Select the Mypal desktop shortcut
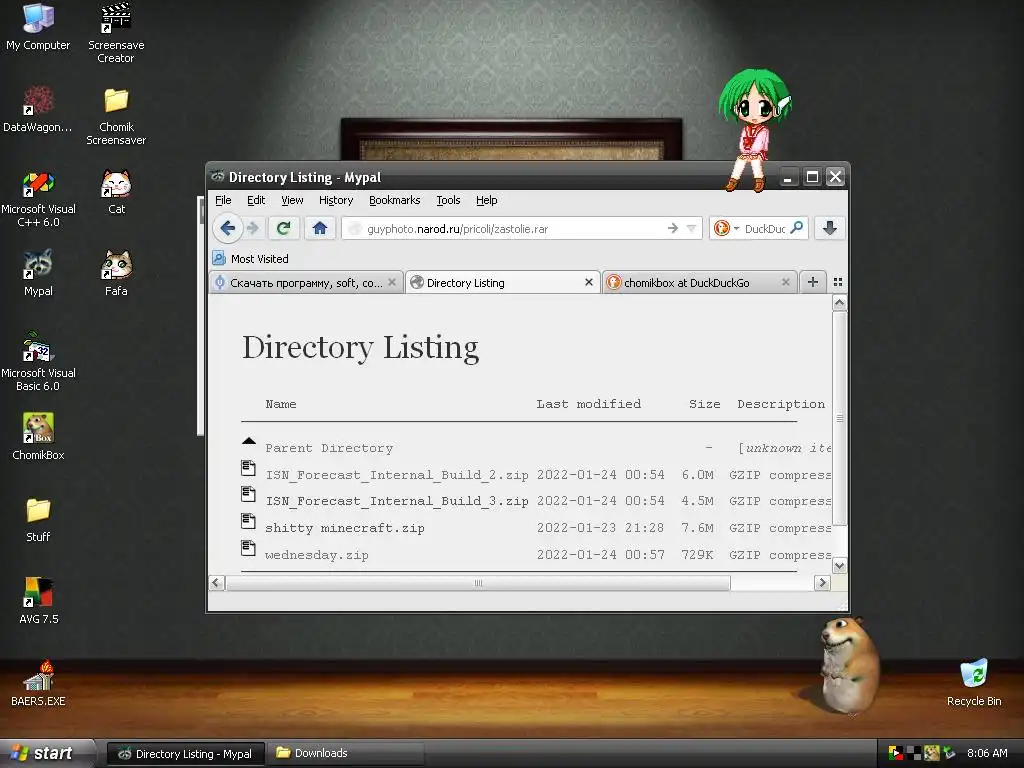This screenshot has height=768, width=1024. coord(38,273)
